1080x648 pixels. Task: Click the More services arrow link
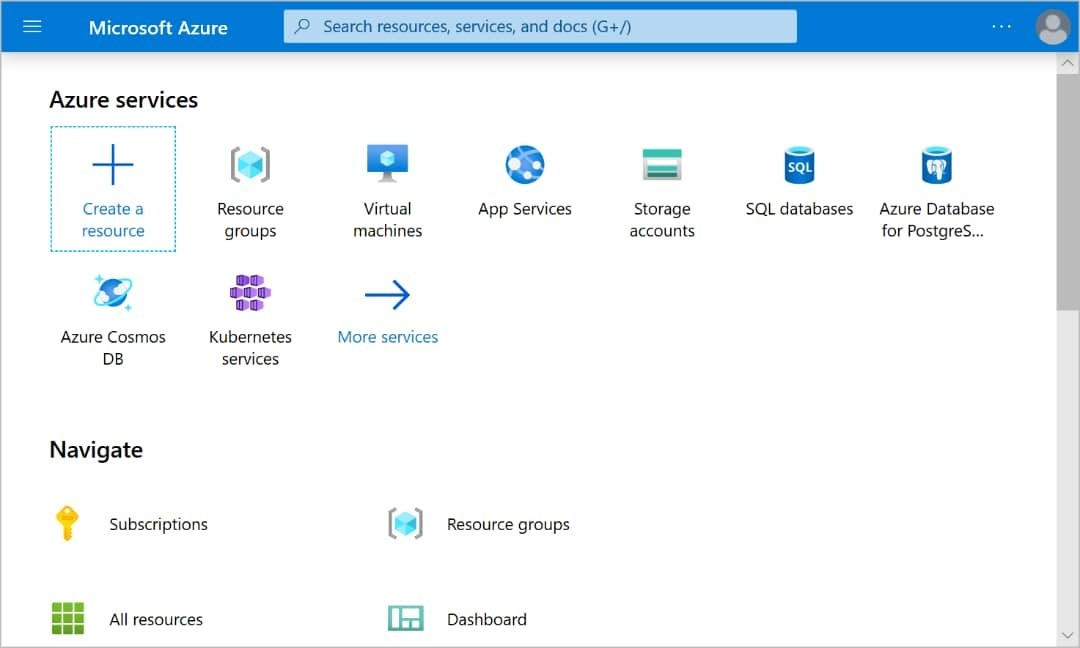pos(387,296)
